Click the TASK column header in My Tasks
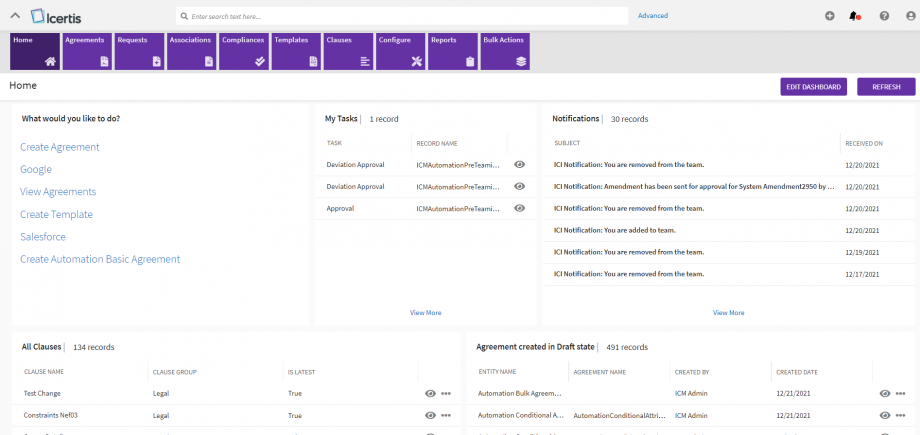 (x=334, y=143)
